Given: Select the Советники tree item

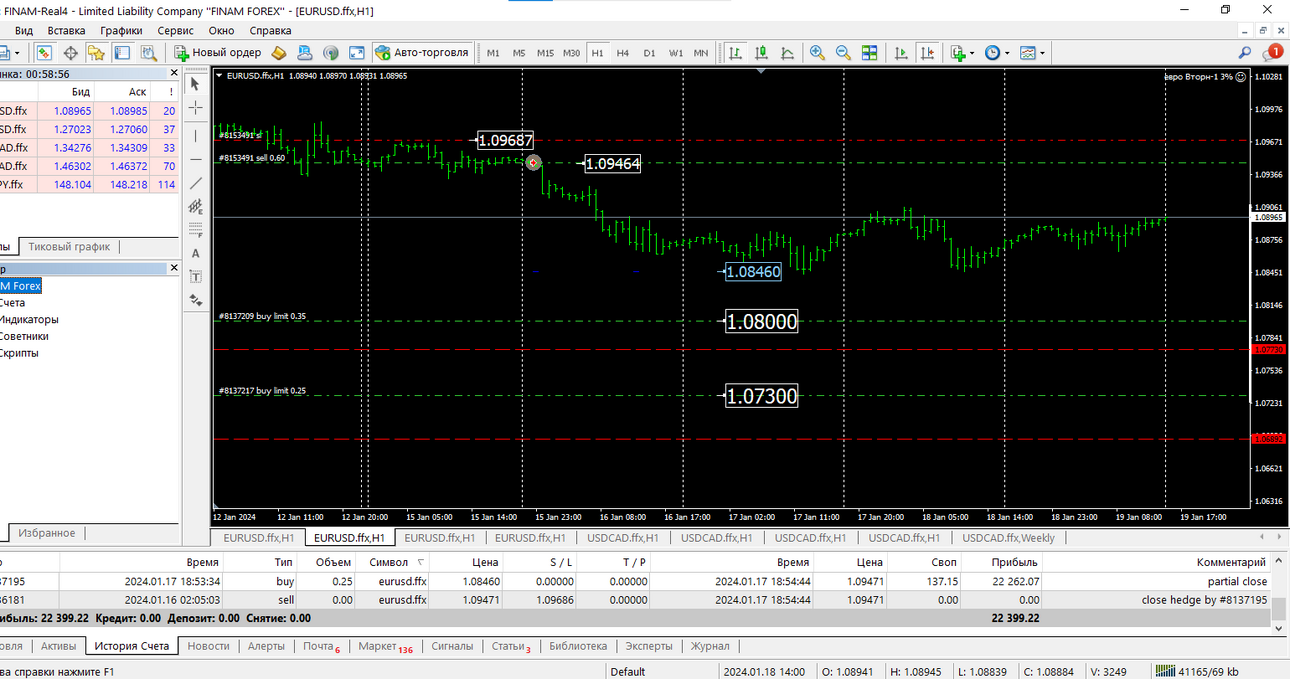Looking at the screenshot, I should tap(24, 337).
